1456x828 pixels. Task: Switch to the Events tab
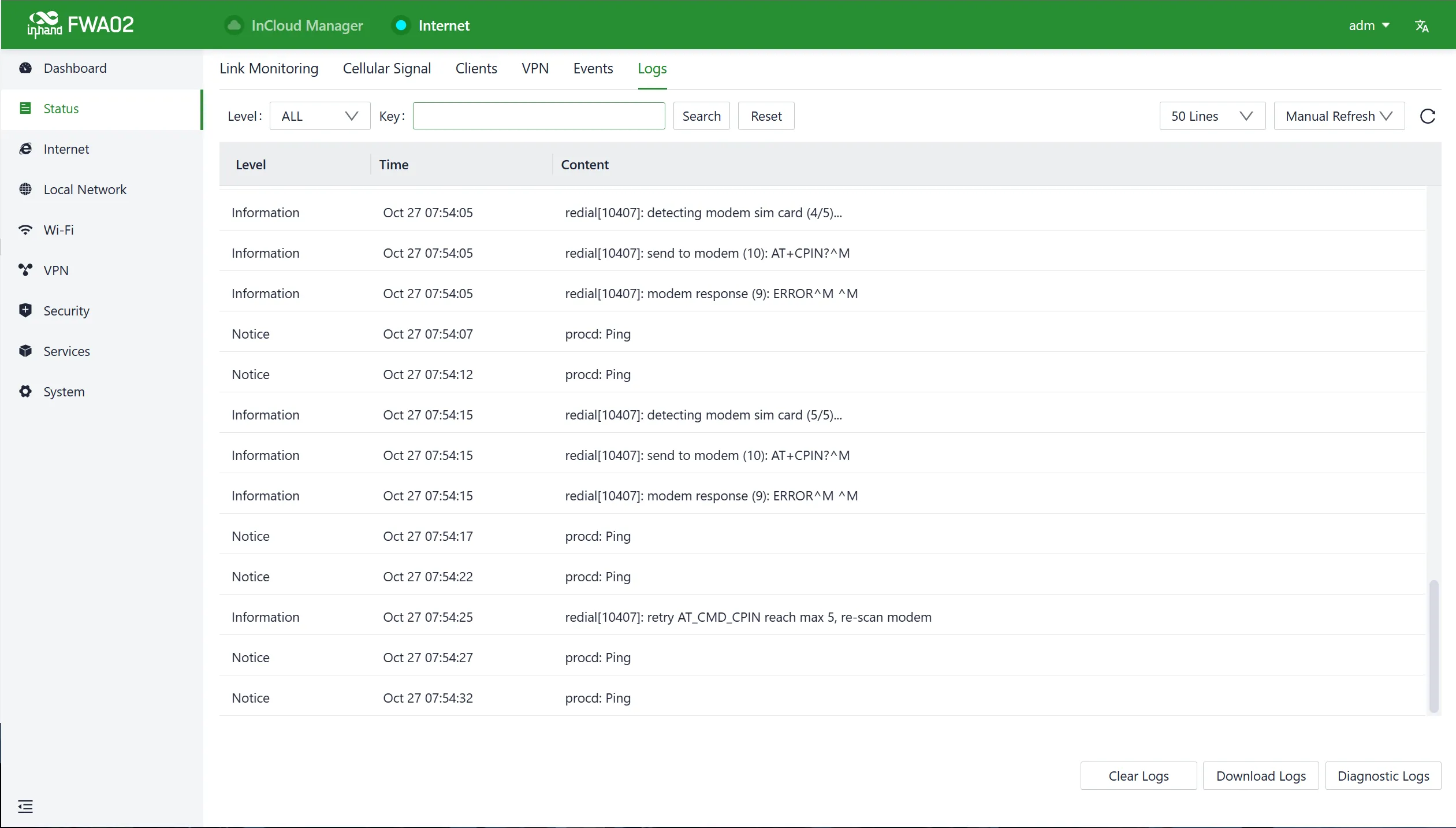pos(593,68)
